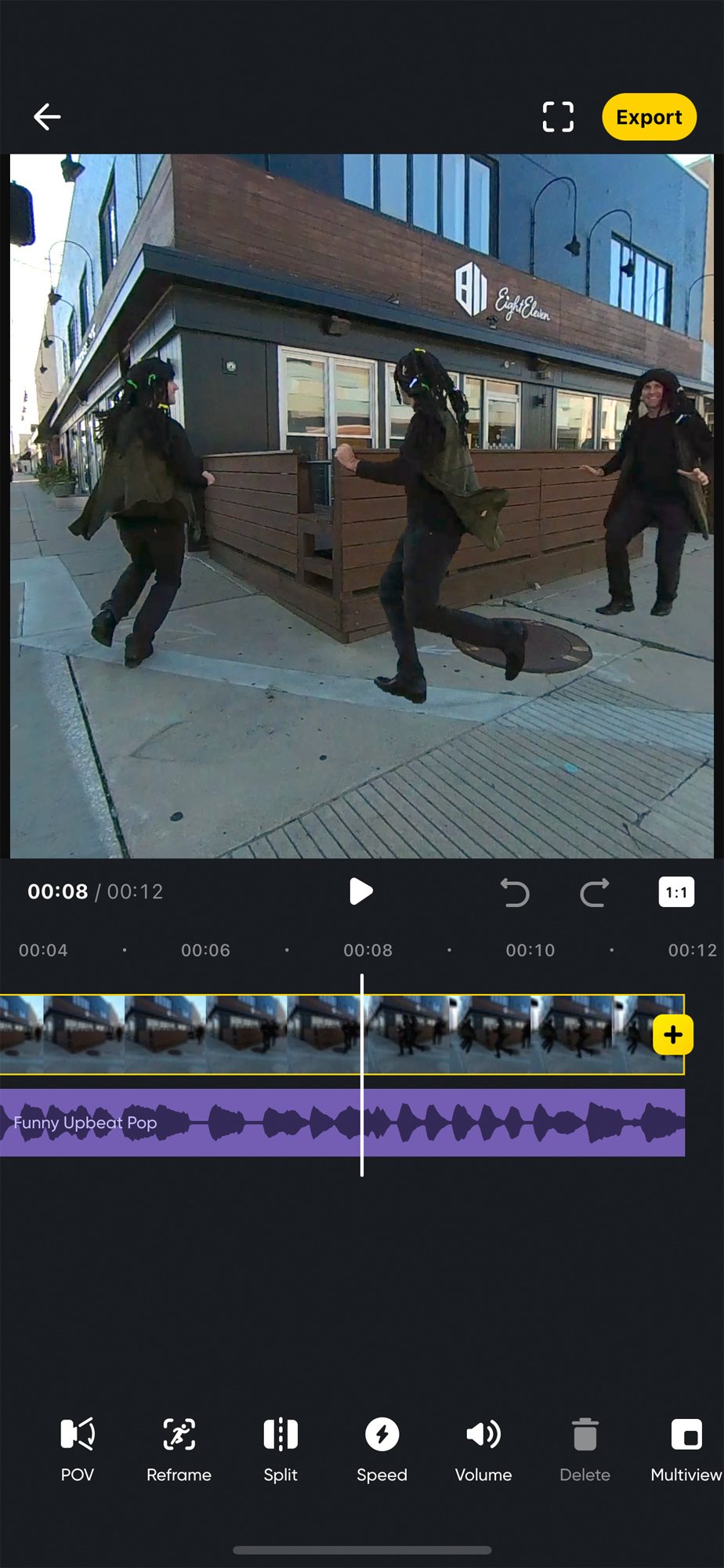Open the Multiview tool

tap(686, 1450)
